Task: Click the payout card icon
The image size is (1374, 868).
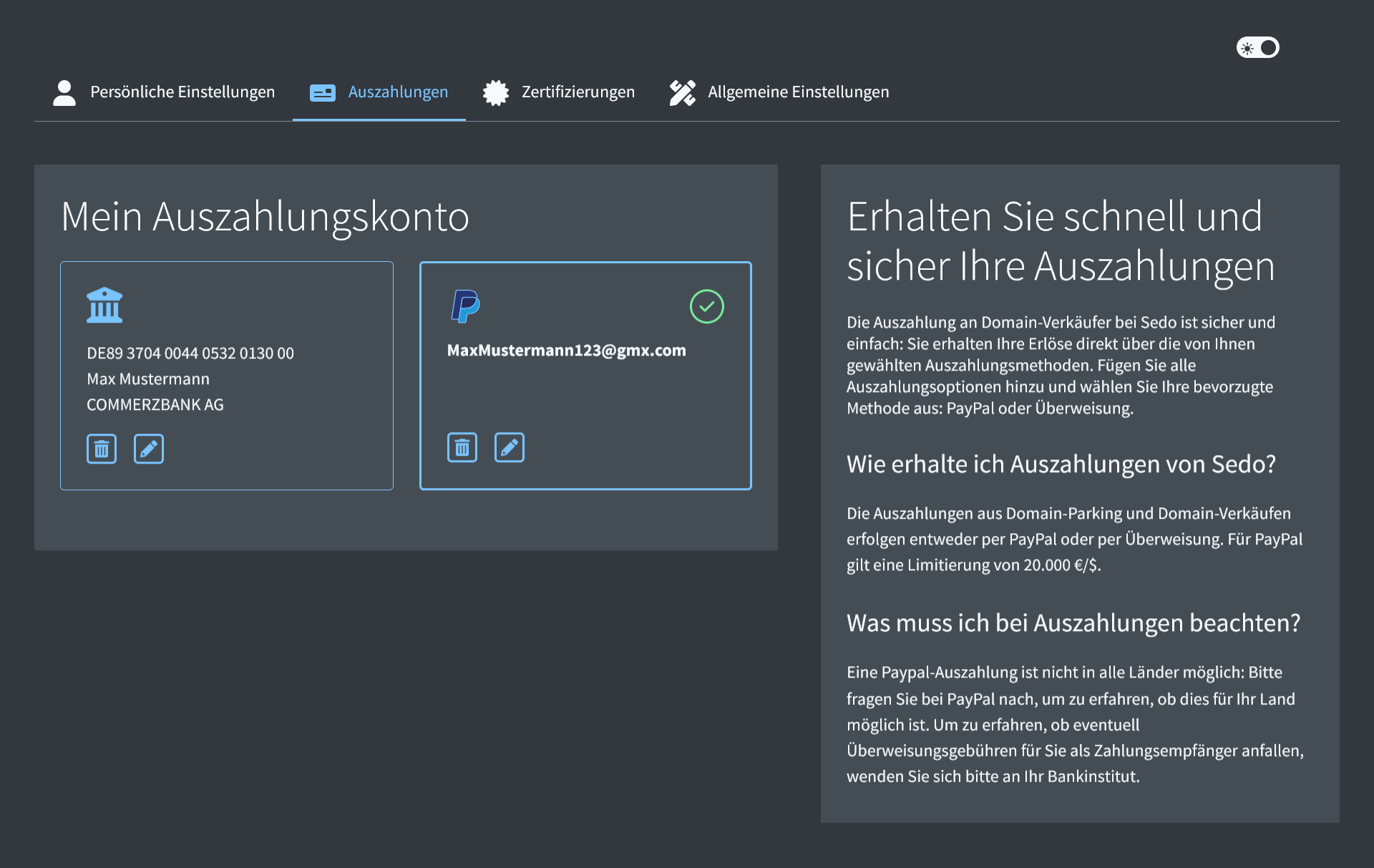Action: point(322,92)
